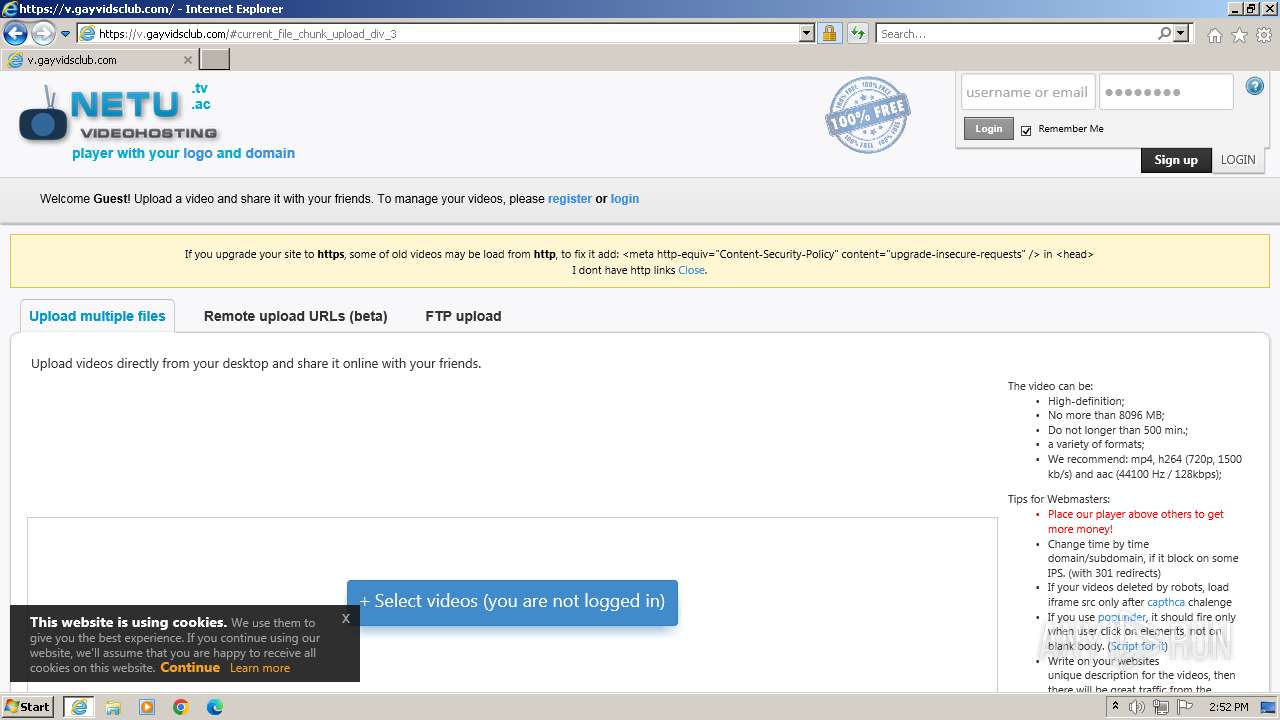Click Close in the https notice

(691, 270)
